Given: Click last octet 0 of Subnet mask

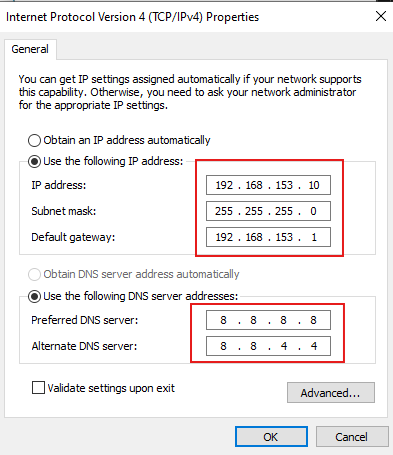Looking at the screenshot, I should coord(313,211).
